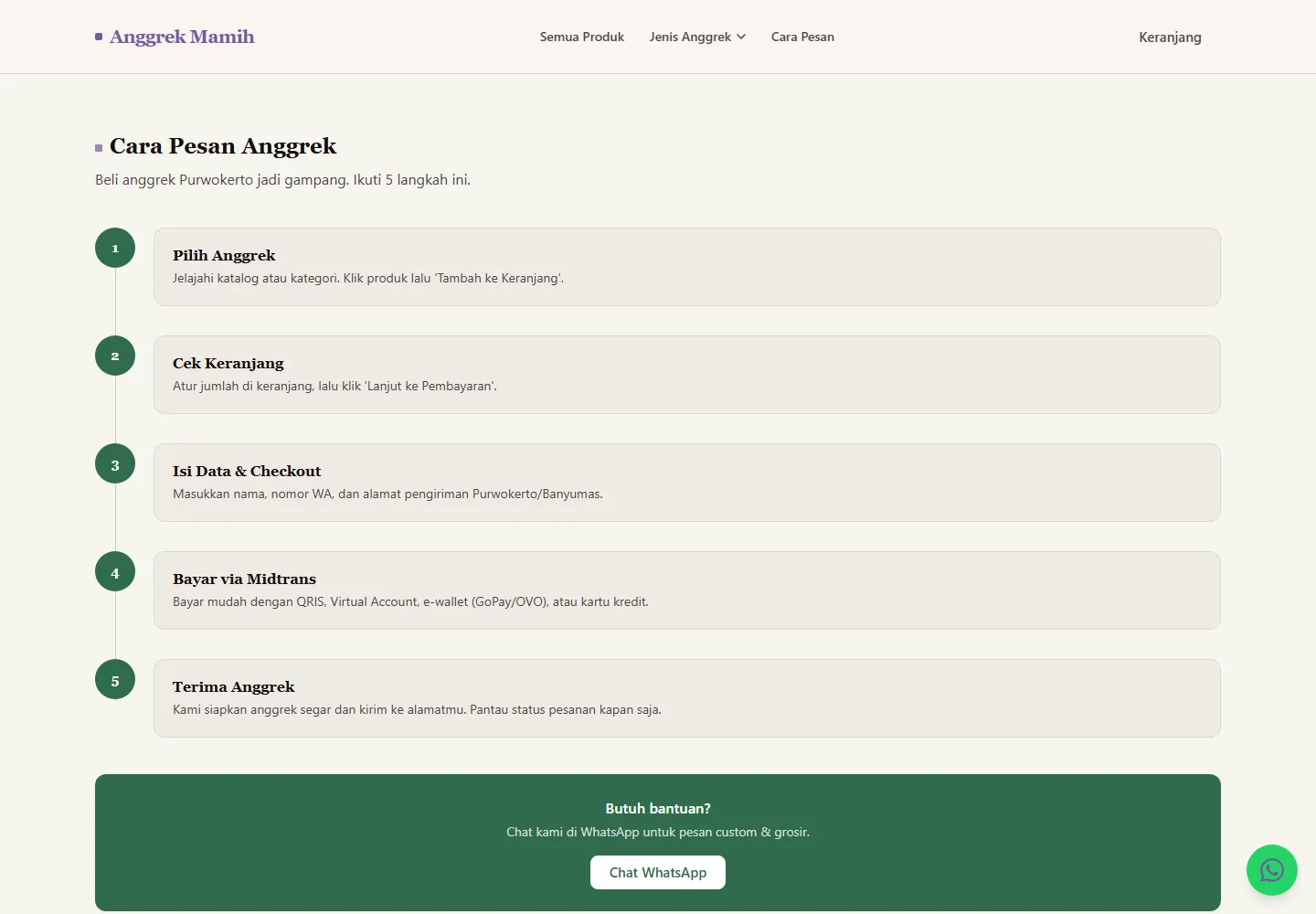1316x914 pixels.
Task: Click the Isi Data & Checkout title
Action: click(247, 471)
